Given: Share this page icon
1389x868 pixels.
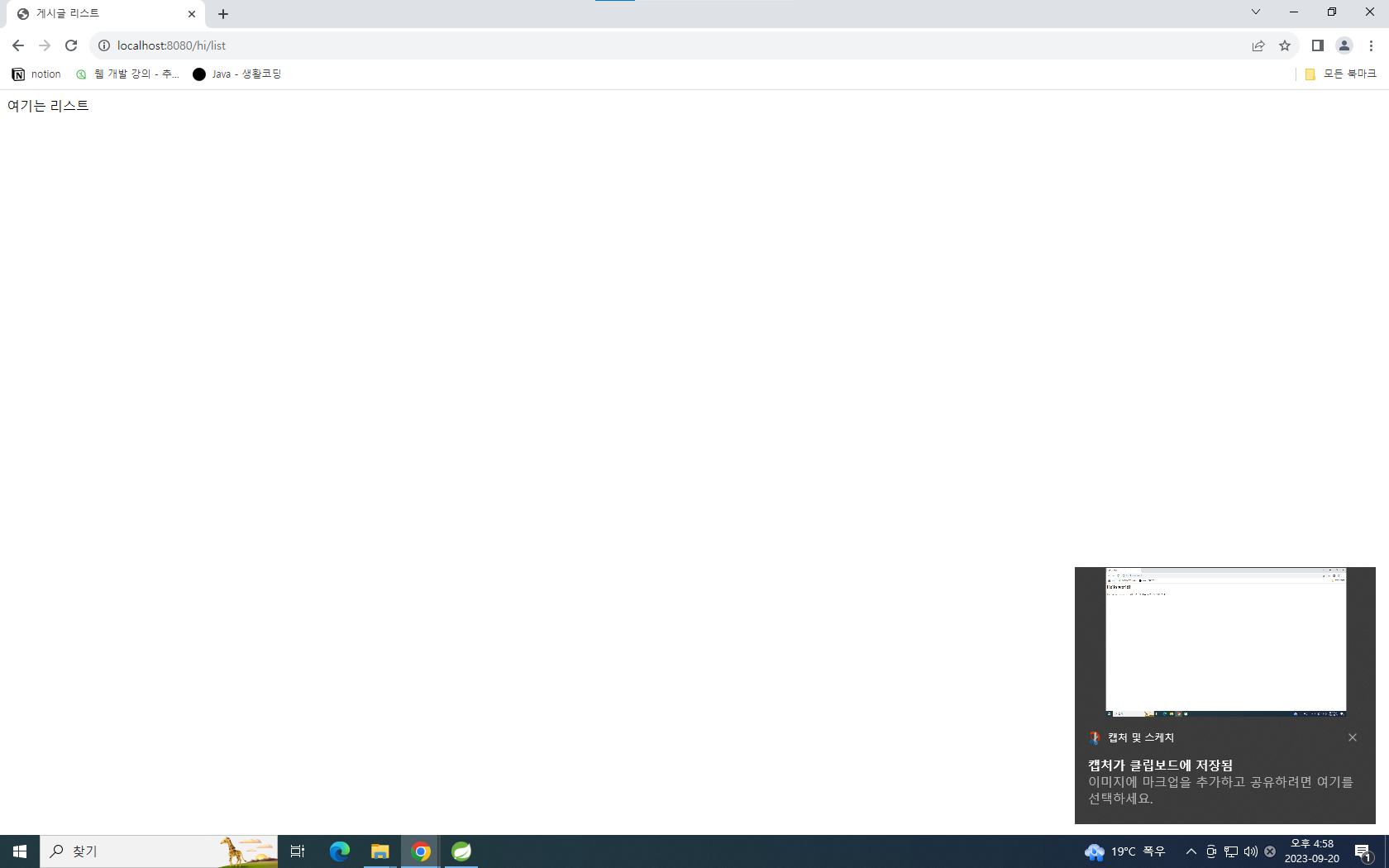Looking at the screenshot, I should point(1258,45).
